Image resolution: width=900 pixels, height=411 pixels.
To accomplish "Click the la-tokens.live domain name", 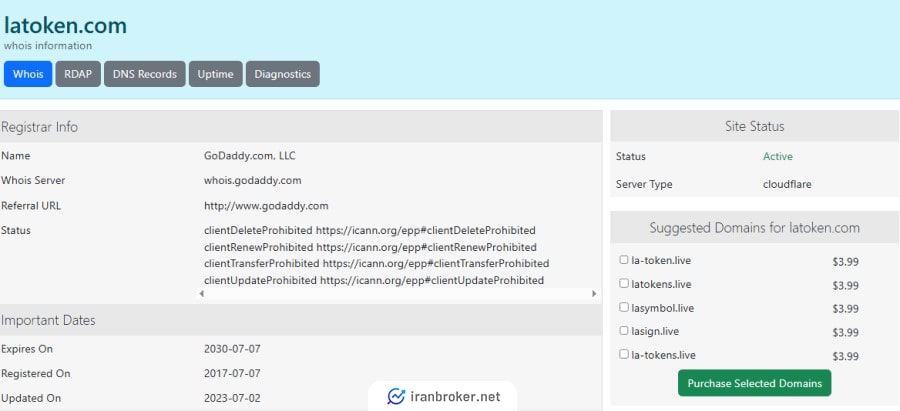I will coord(664,355).
